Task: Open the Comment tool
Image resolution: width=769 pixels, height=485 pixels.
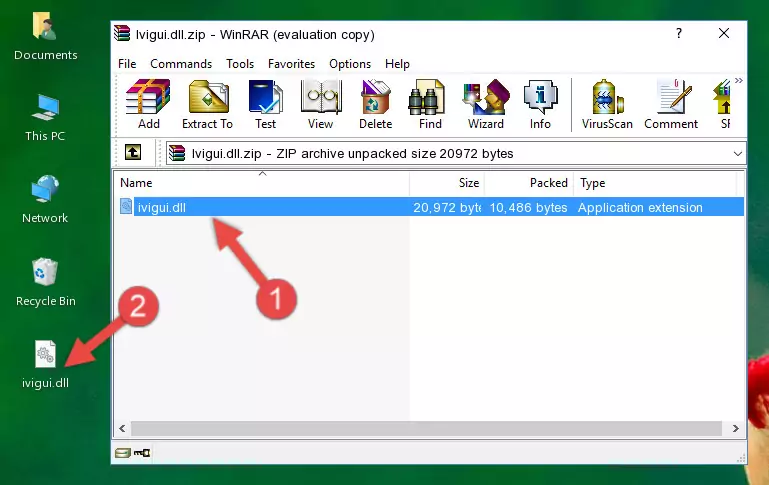Action: click(671, 104)
